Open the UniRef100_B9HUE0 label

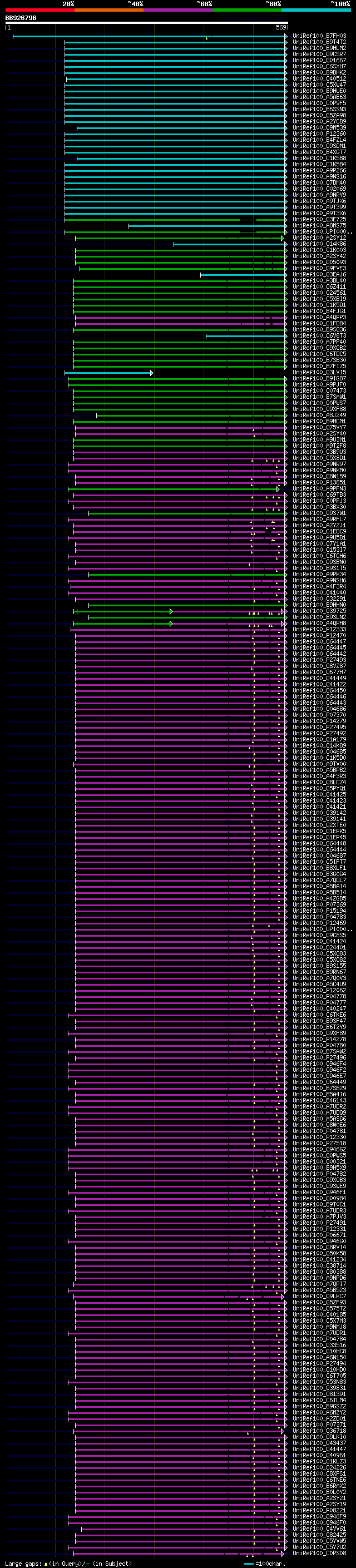pos(319,91)
